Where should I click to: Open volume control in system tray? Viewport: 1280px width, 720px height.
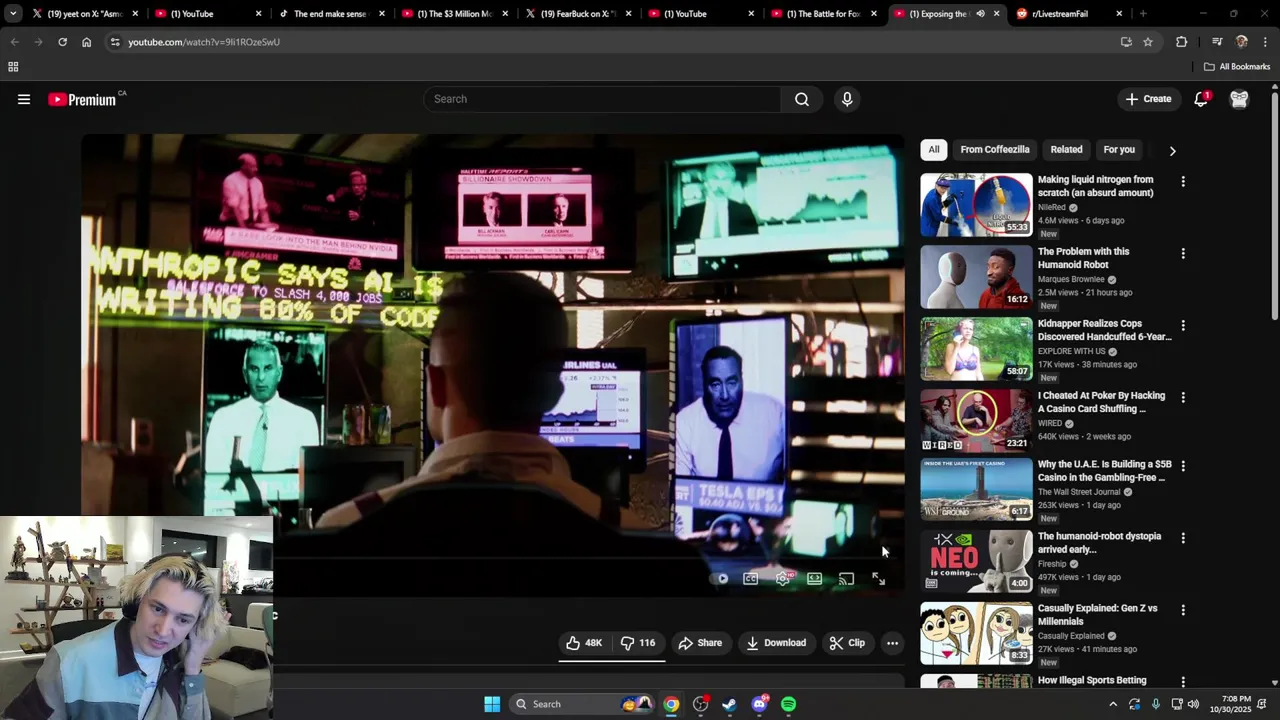tap(1193, 704)
